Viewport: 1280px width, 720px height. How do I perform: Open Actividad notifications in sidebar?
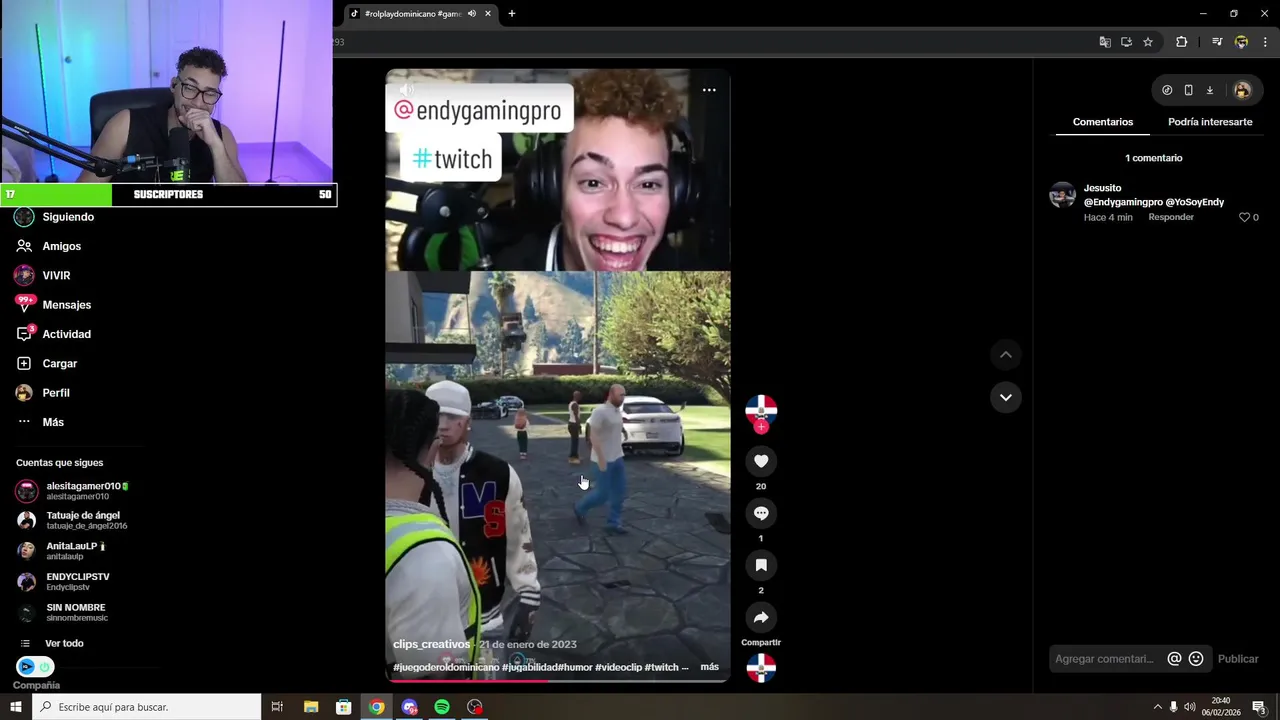(x=54, y=334)
